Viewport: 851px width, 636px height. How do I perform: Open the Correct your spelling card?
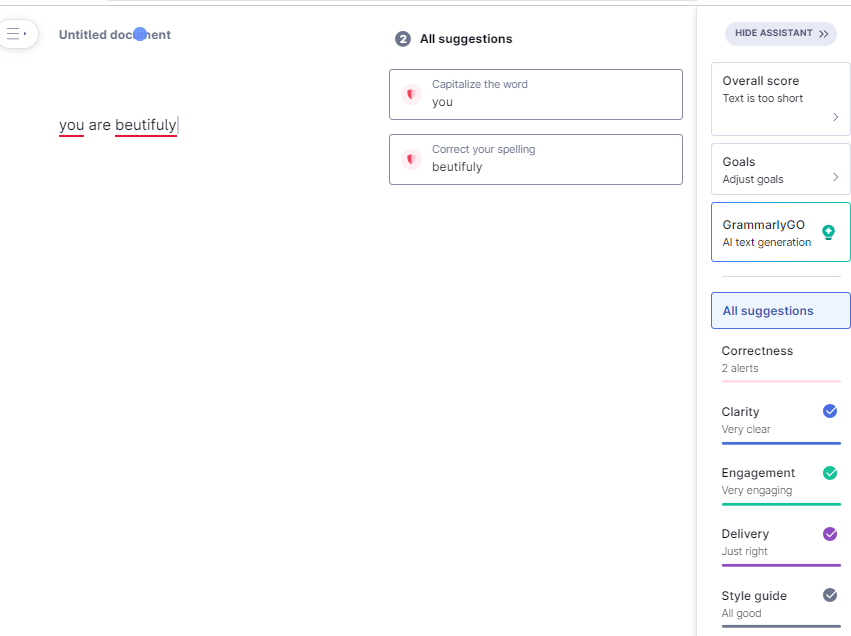535,159
